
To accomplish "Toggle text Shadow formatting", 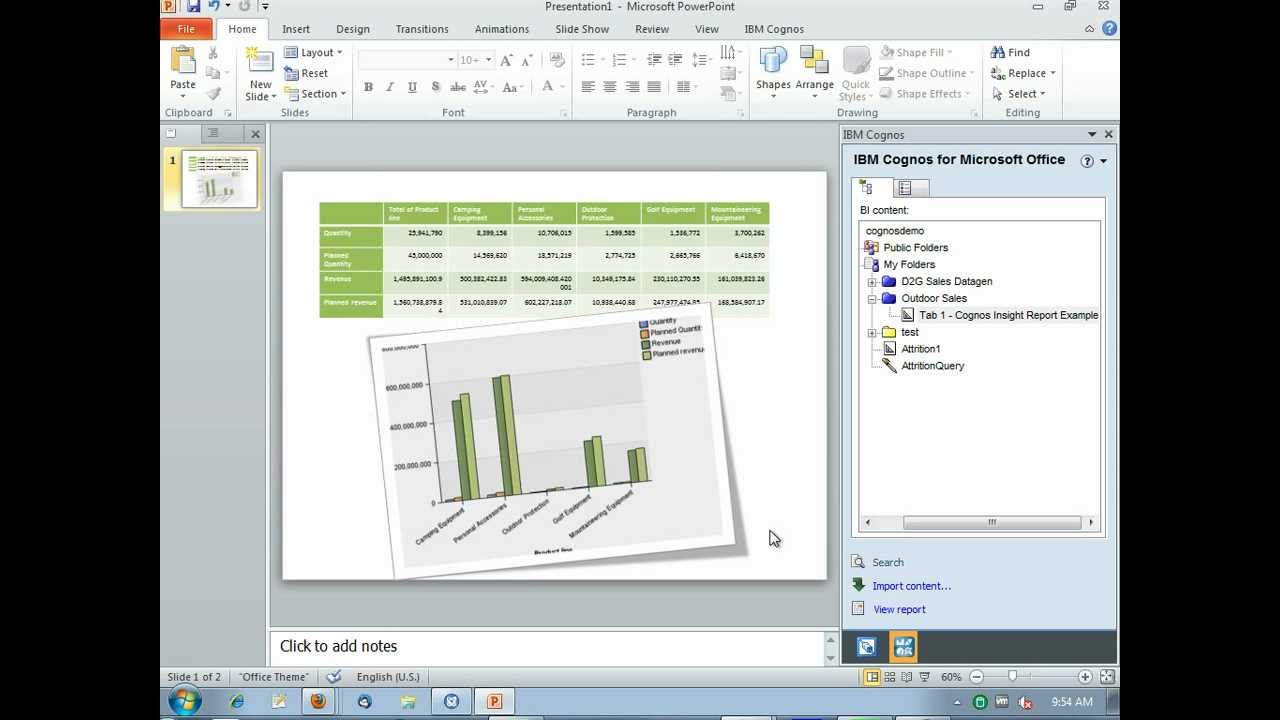I will tap(435, 88).
